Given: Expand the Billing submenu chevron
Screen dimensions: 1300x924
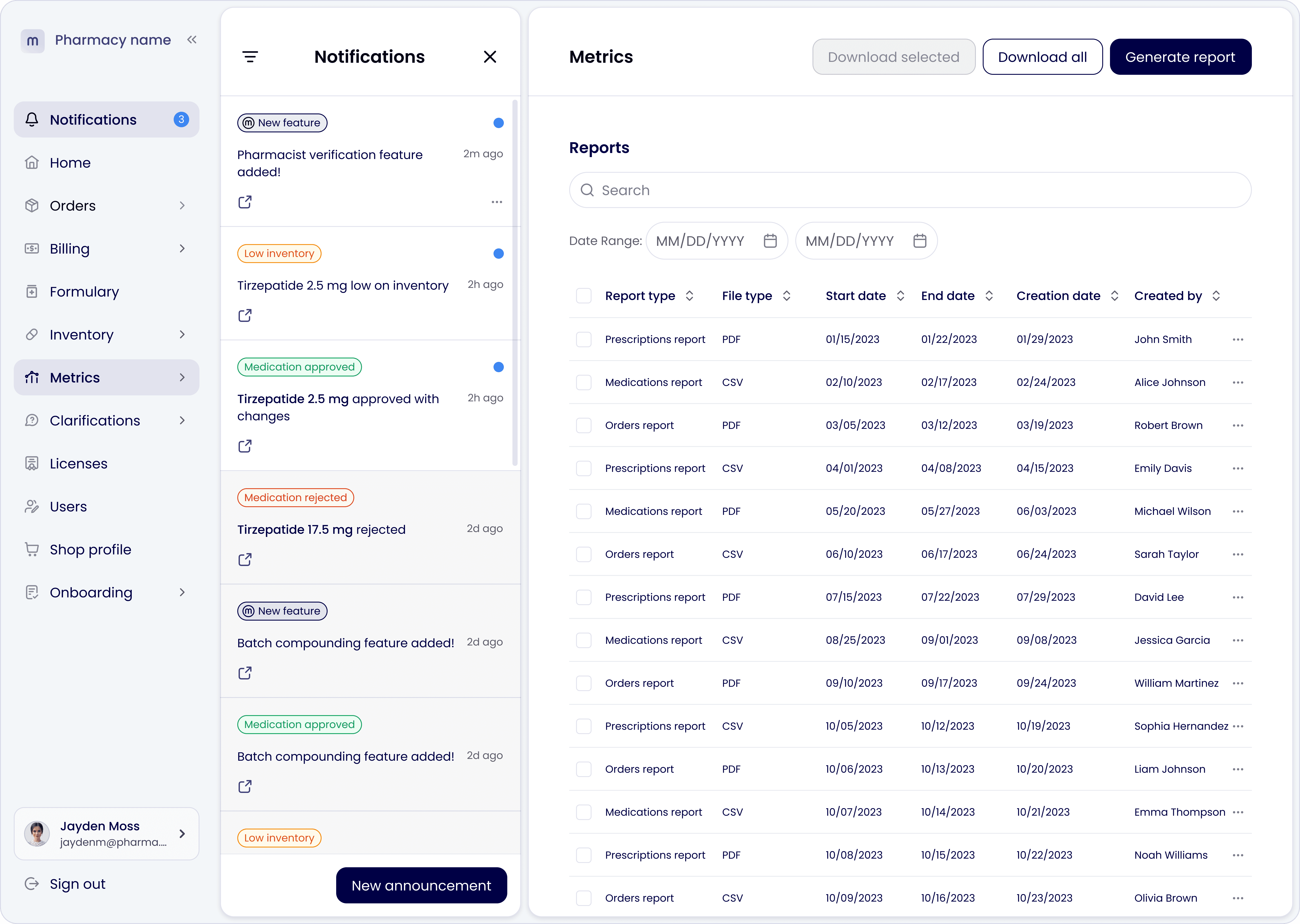Looking at the screenshot, I should tap(182, 249).
